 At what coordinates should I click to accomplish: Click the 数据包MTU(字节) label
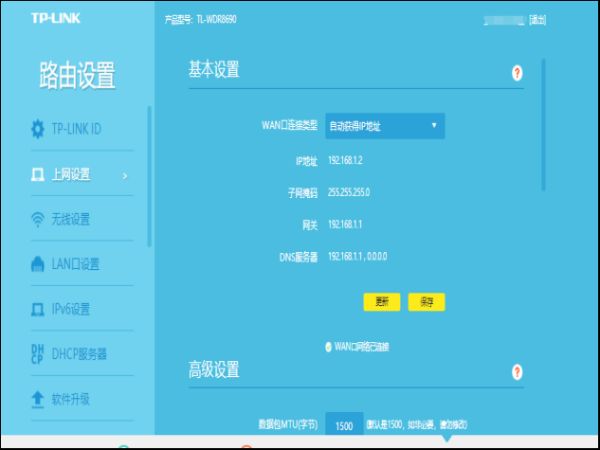click(x=288, y=424)
